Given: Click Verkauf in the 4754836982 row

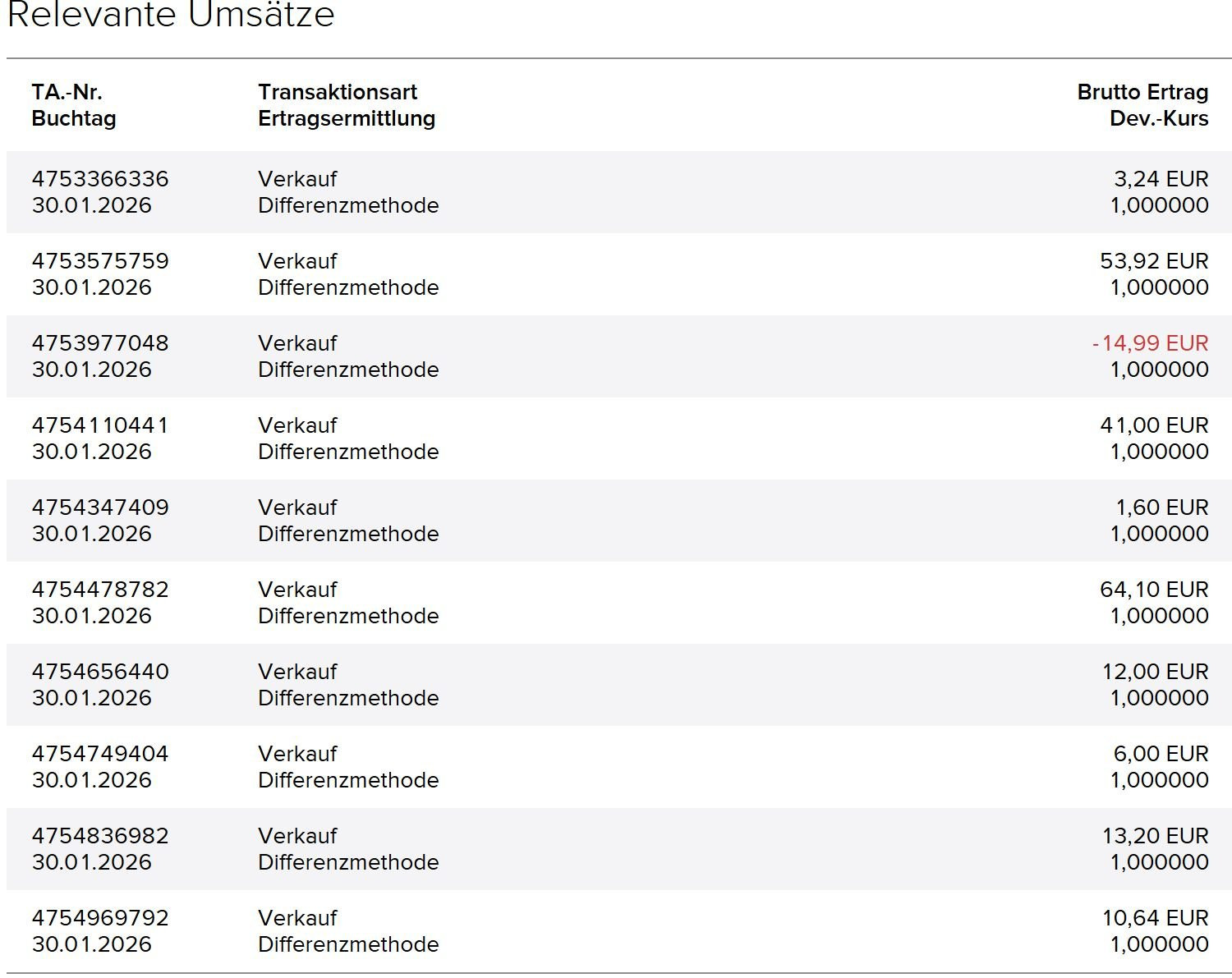Looking at the screenshot, I should click(297, 836).
